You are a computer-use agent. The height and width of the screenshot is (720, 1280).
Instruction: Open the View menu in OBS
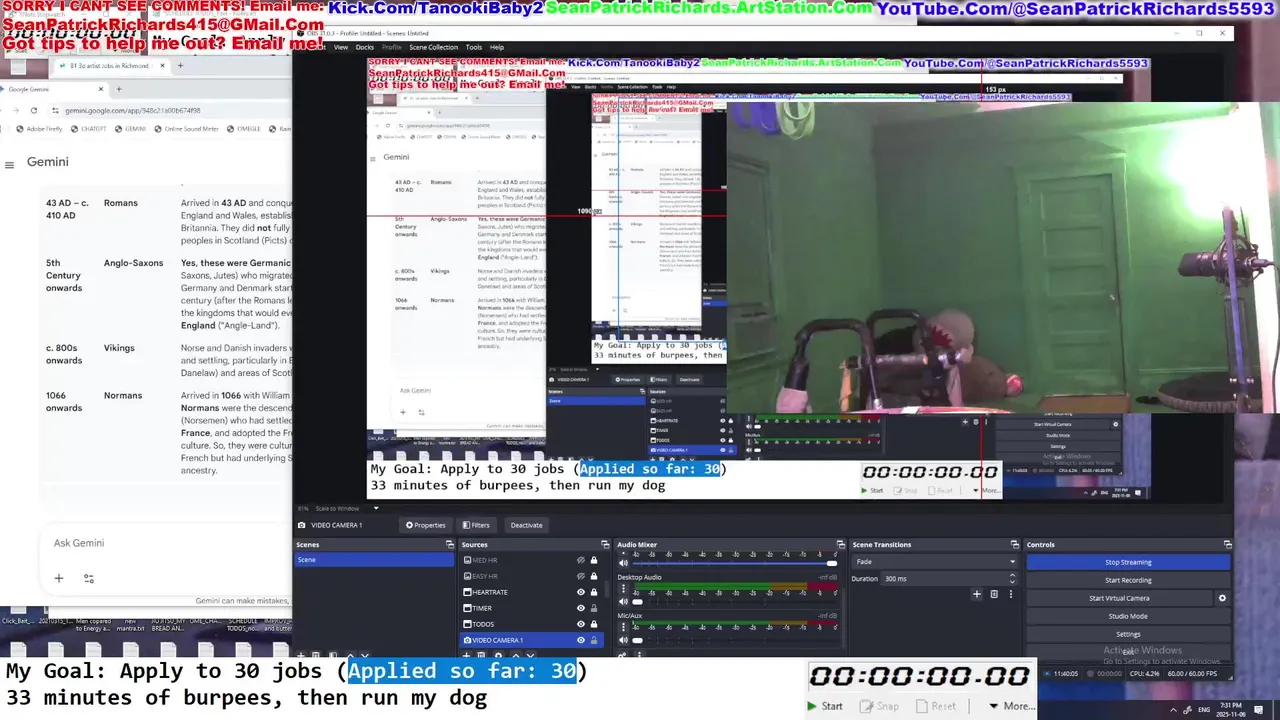(341, 47)
